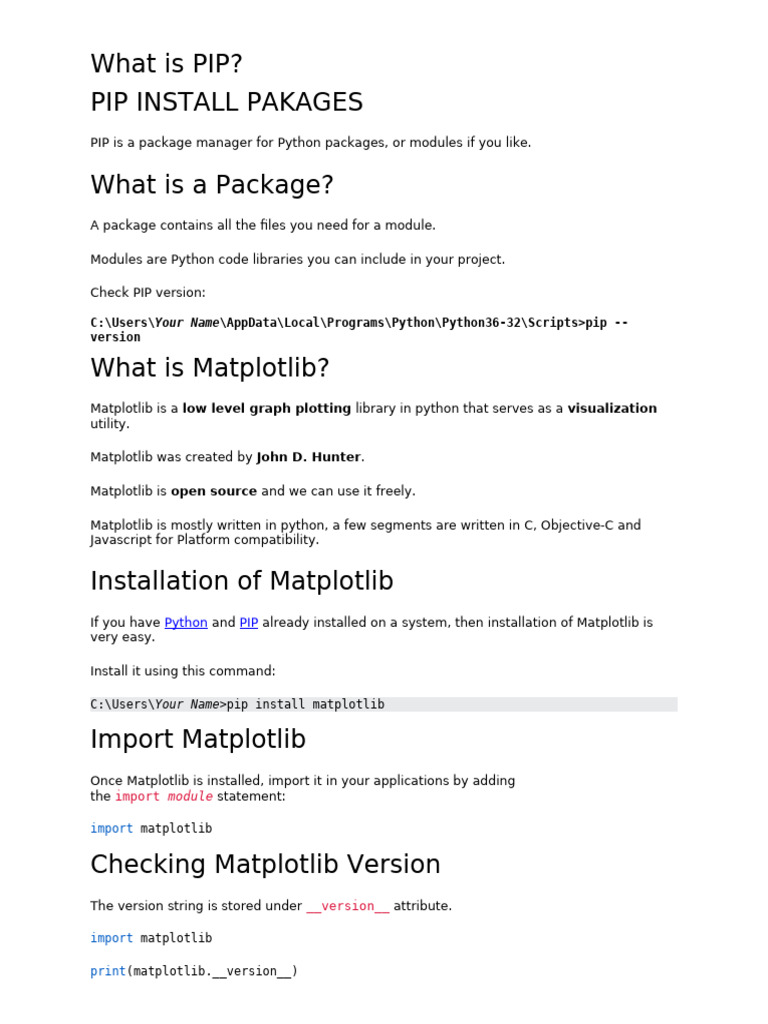Click the 'What is PIP?' heading
This screenshot has width=768, height=1024.
tap(167, 63)
